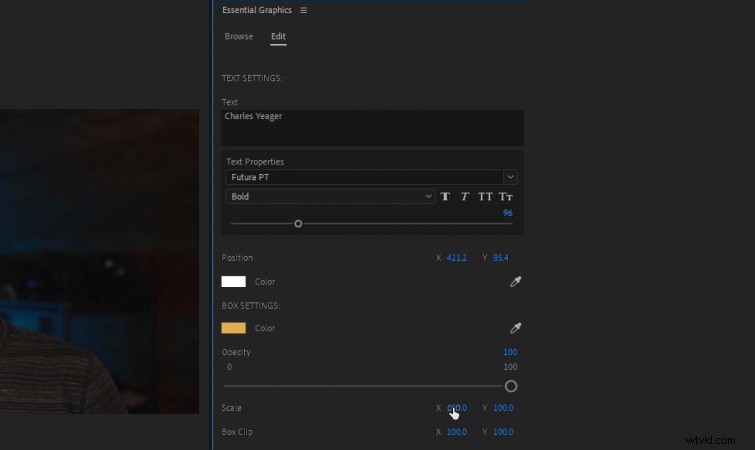Switch to the Browse tab
Image resolution: width=755 pixels, height=450 pixels.
coord(239,37)
